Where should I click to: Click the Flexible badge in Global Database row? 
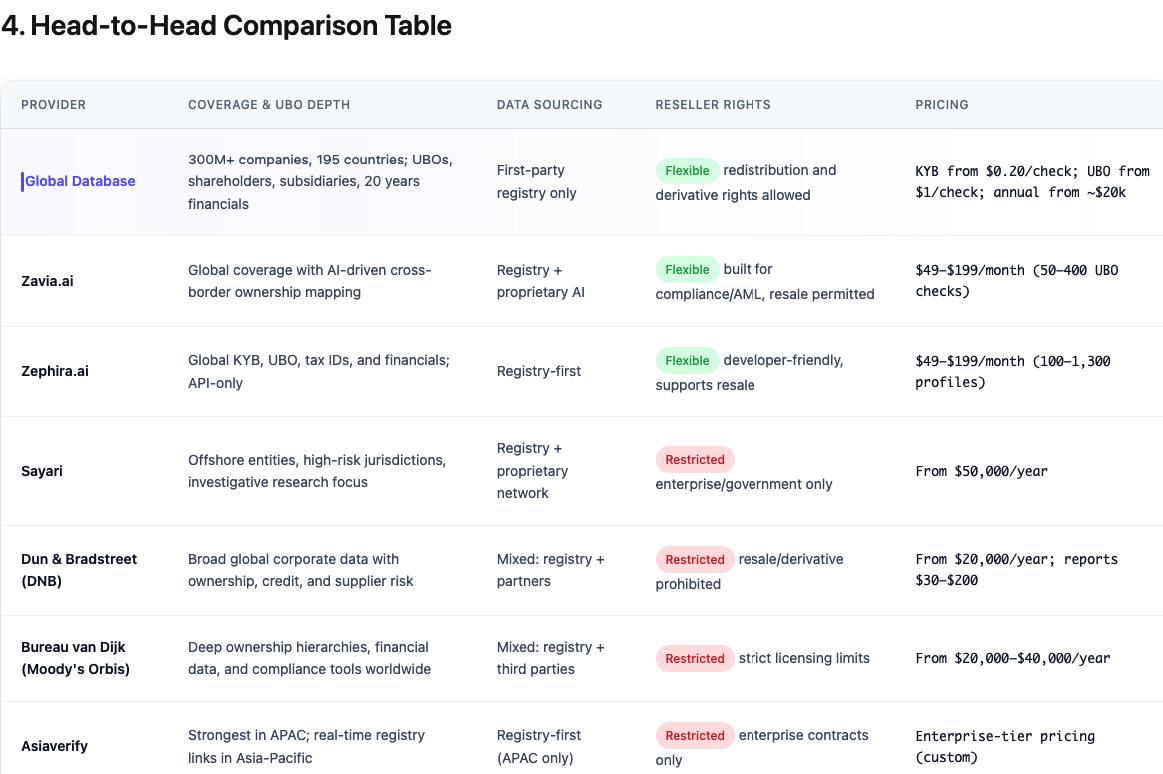pyautogui.click(x=687, y=171)
